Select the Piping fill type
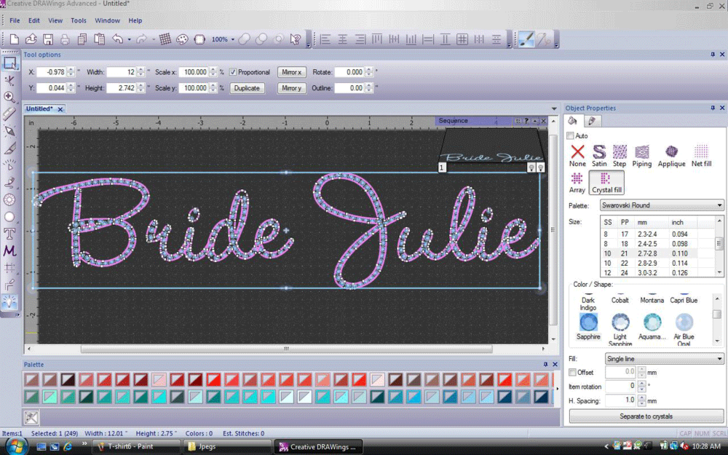 point(642,155)
